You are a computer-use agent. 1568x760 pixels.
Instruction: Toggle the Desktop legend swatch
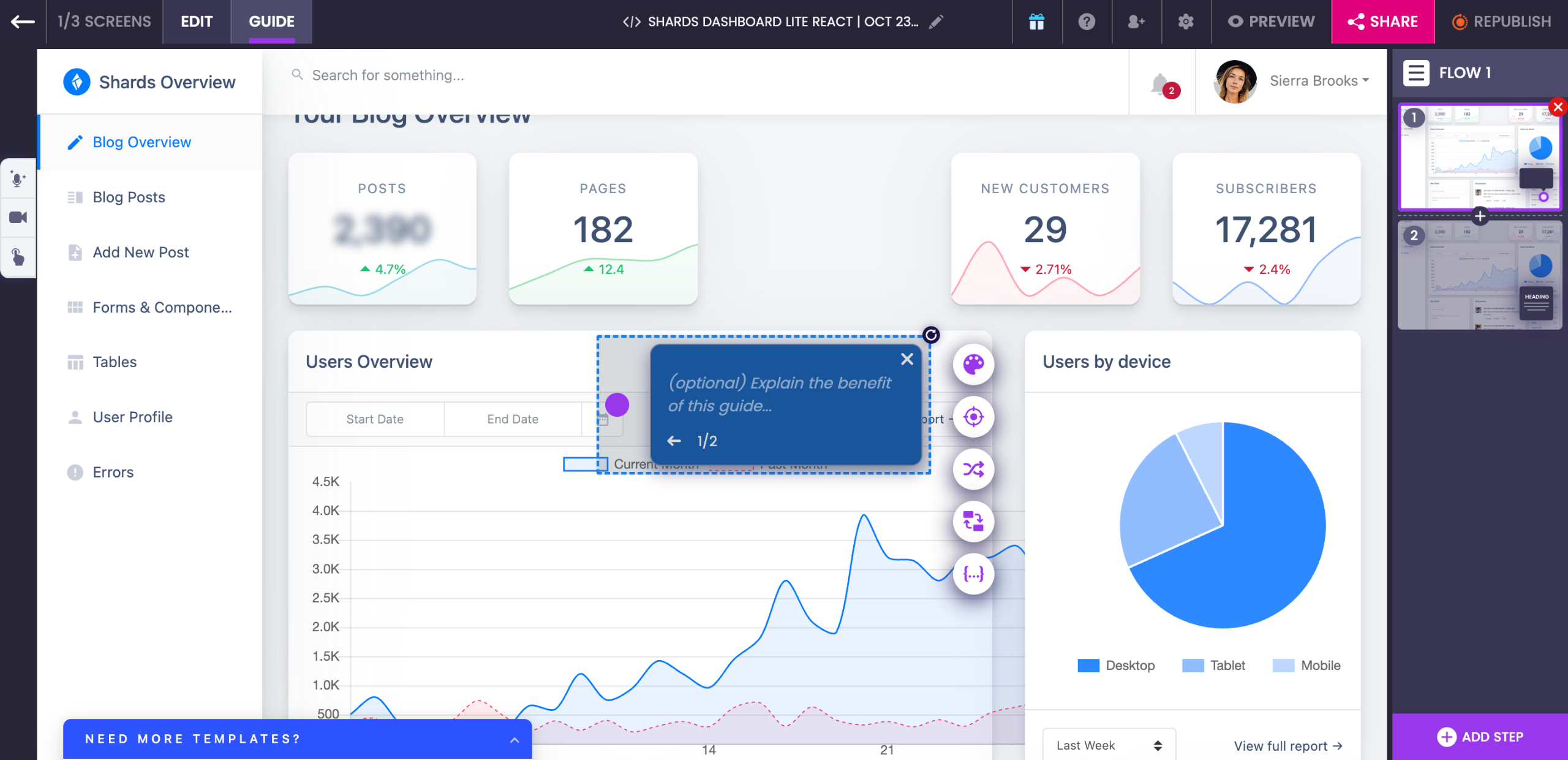(1088, 666)
